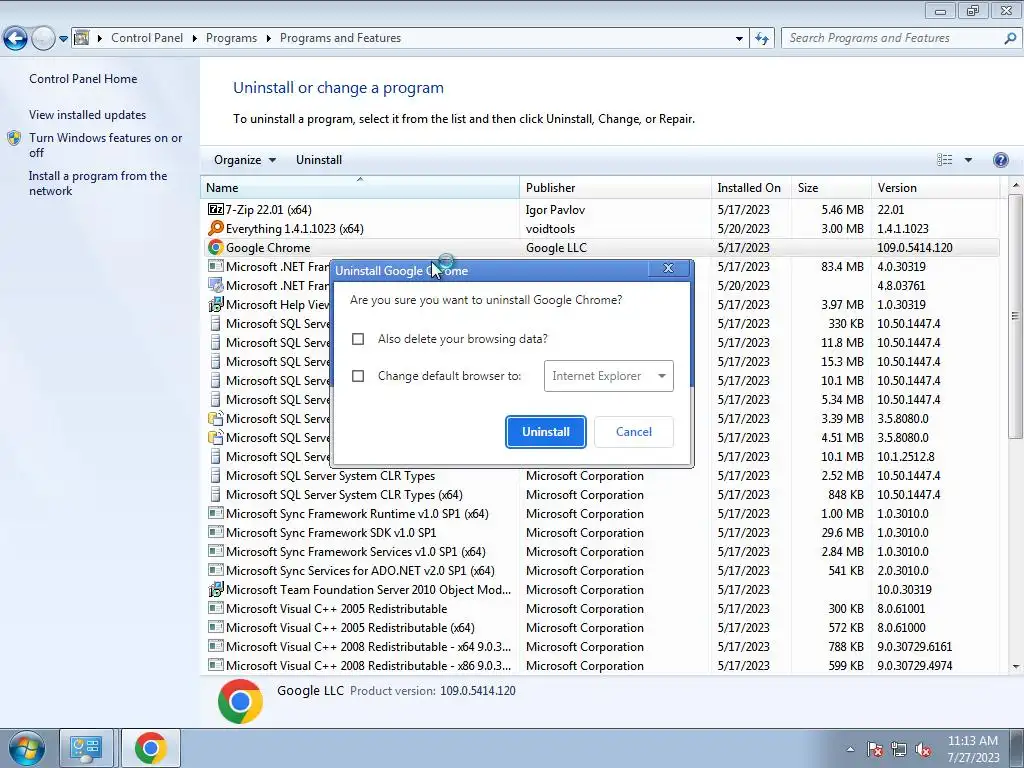Open the Windows Start button
Screen dimensions: 1024x768
pyautogui.click(x=26, y=748)
